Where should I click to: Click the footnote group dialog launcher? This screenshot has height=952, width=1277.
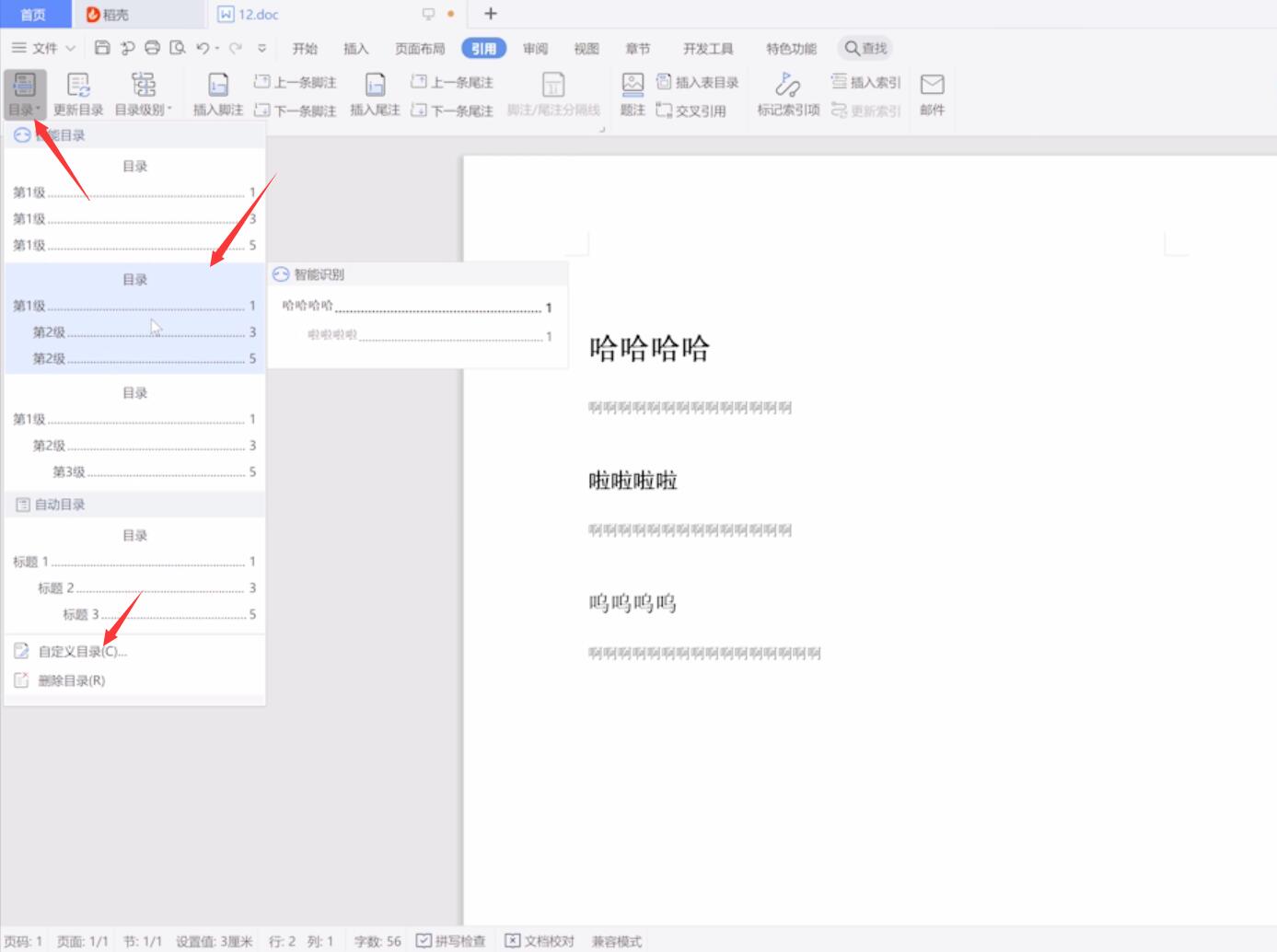(x=602, y=130)
